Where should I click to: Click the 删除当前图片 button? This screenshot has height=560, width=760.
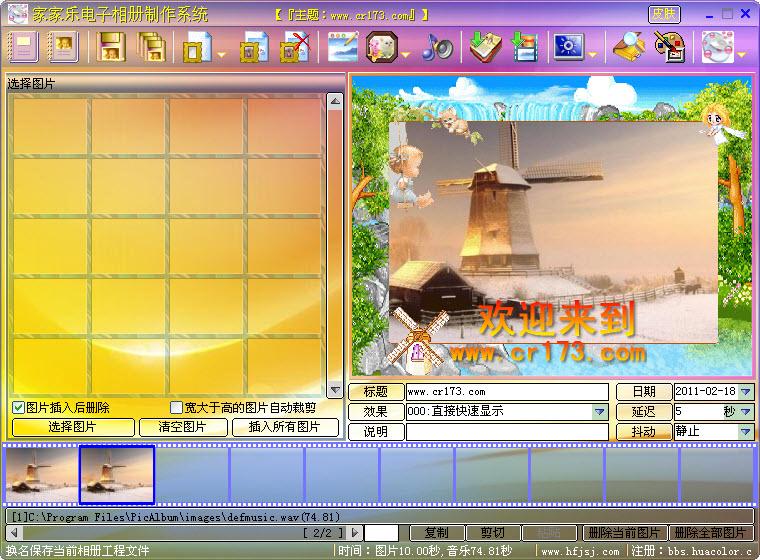tap(624, 533)
